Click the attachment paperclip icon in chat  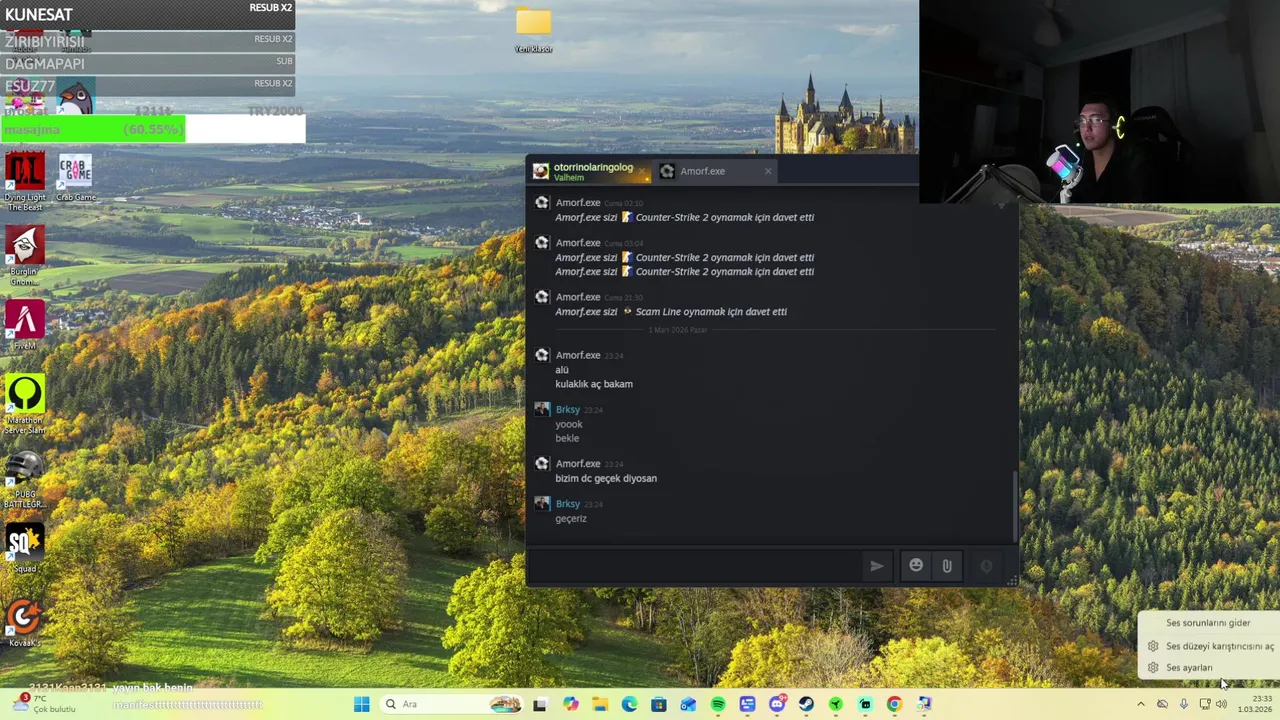(946, 566)
